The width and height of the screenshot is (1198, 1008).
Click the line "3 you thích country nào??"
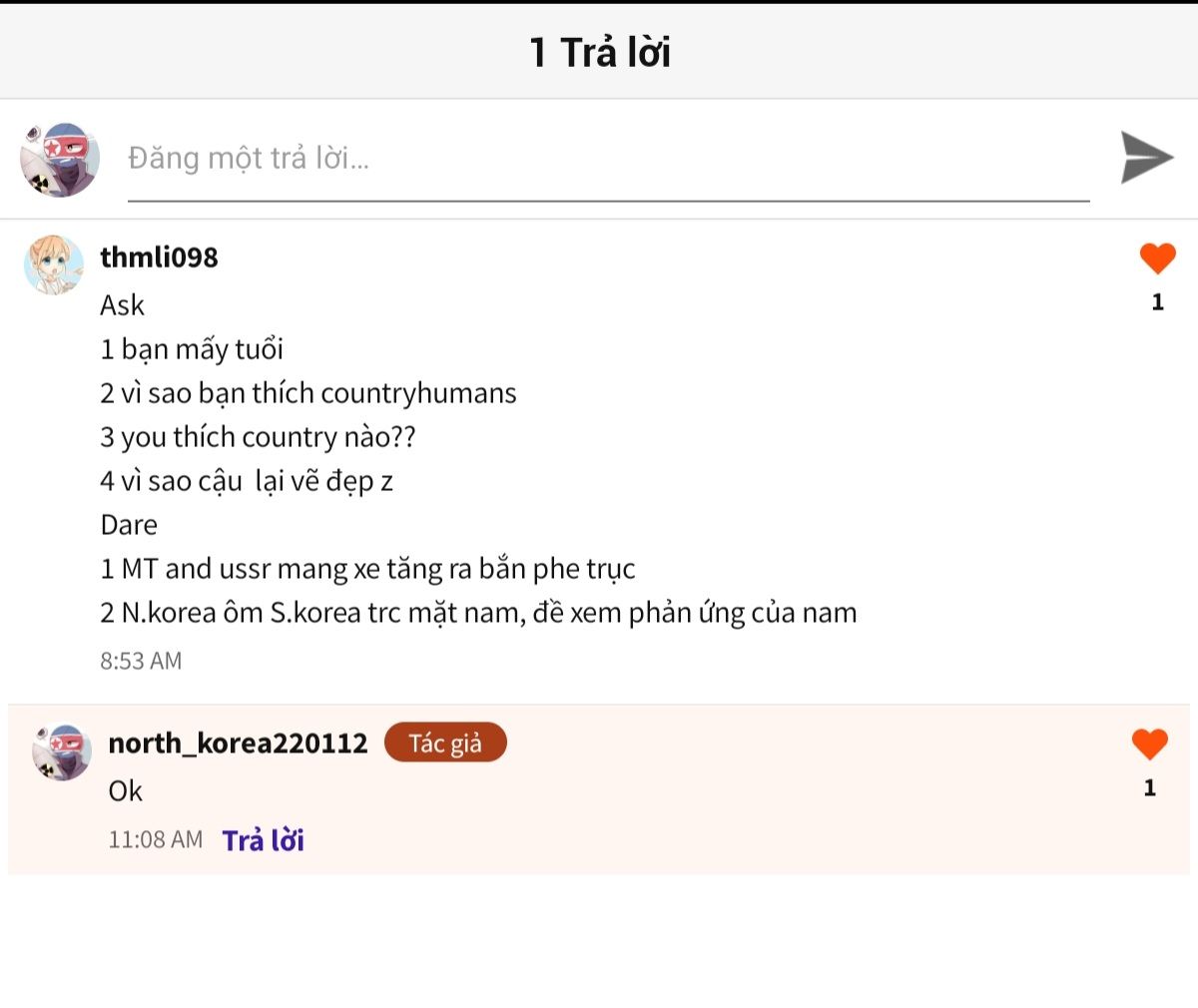[258, 437]
